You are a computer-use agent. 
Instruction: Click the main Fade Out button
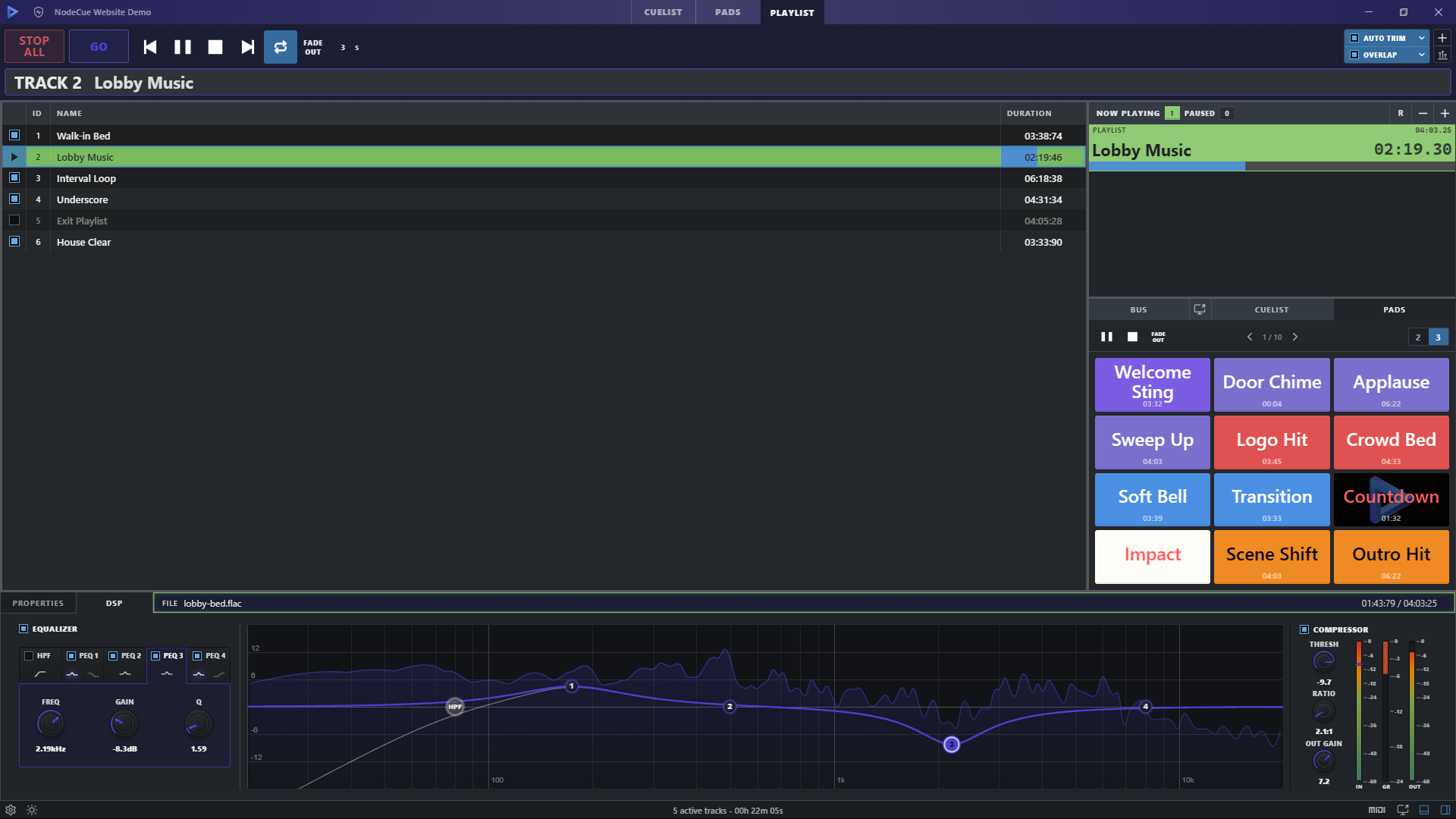[313, 47]
